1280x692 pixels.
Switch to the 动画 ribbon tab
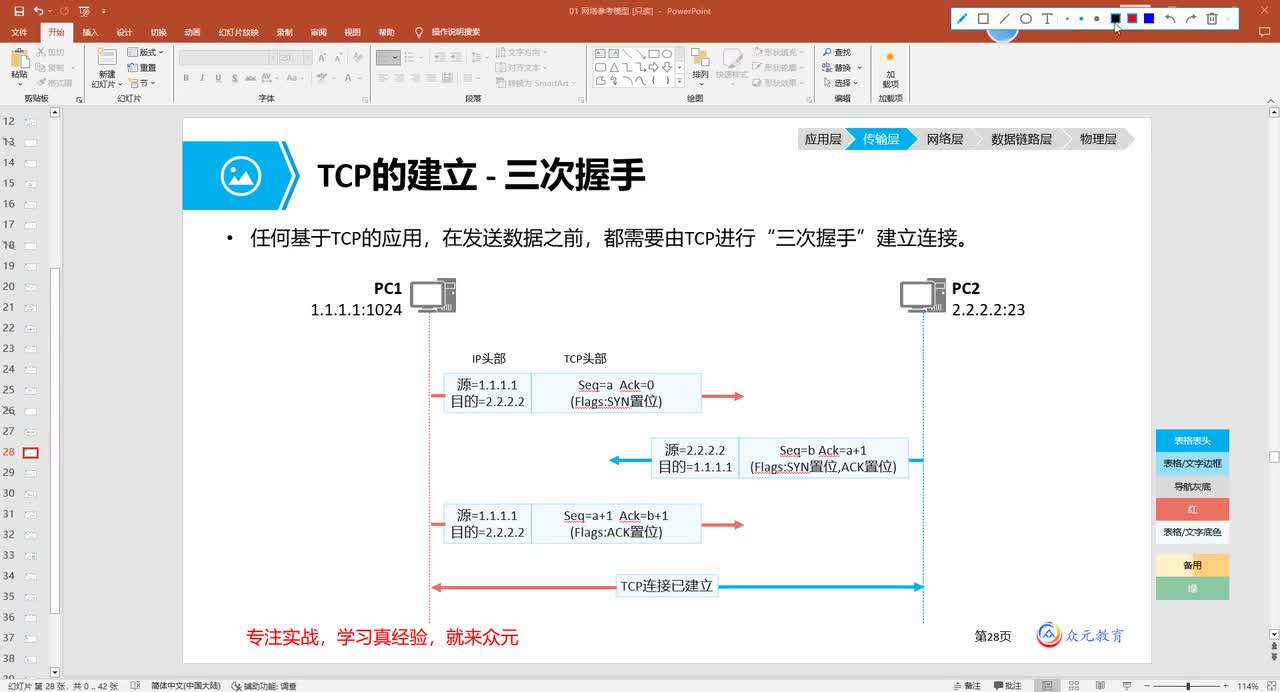point(192,32)
